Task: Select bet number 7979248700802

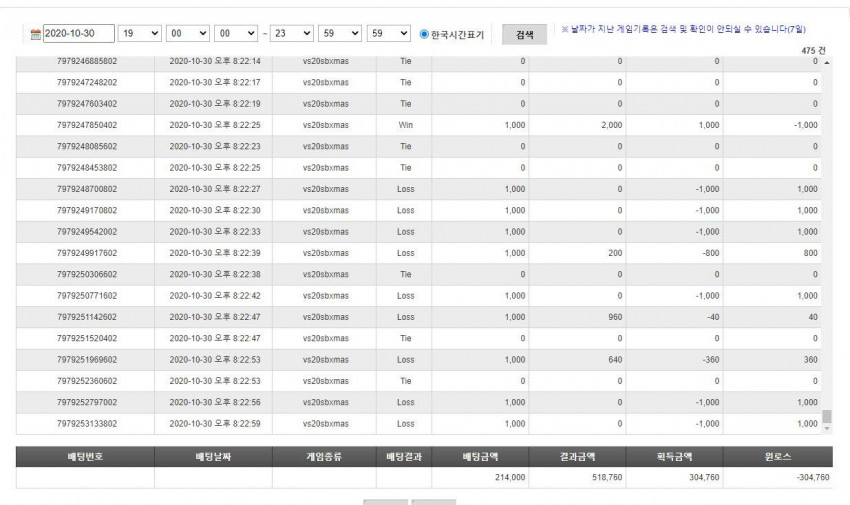Action: tap(87, 189)
